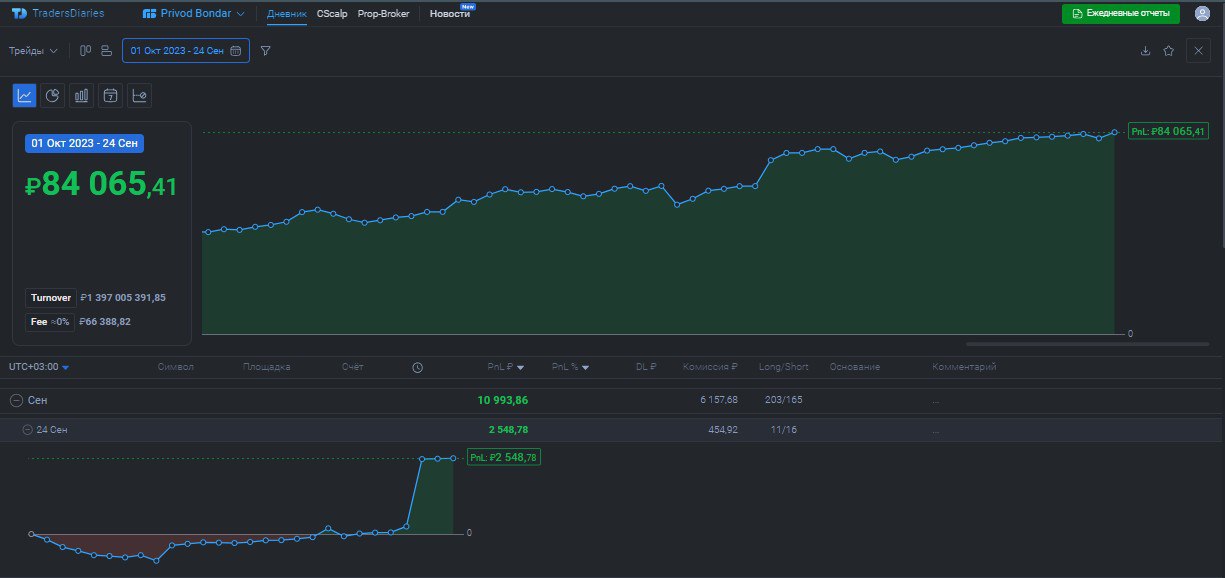Click the DL ₽ column header
The width and height of the screenshot is (1225, 578).
click(646, 367)
